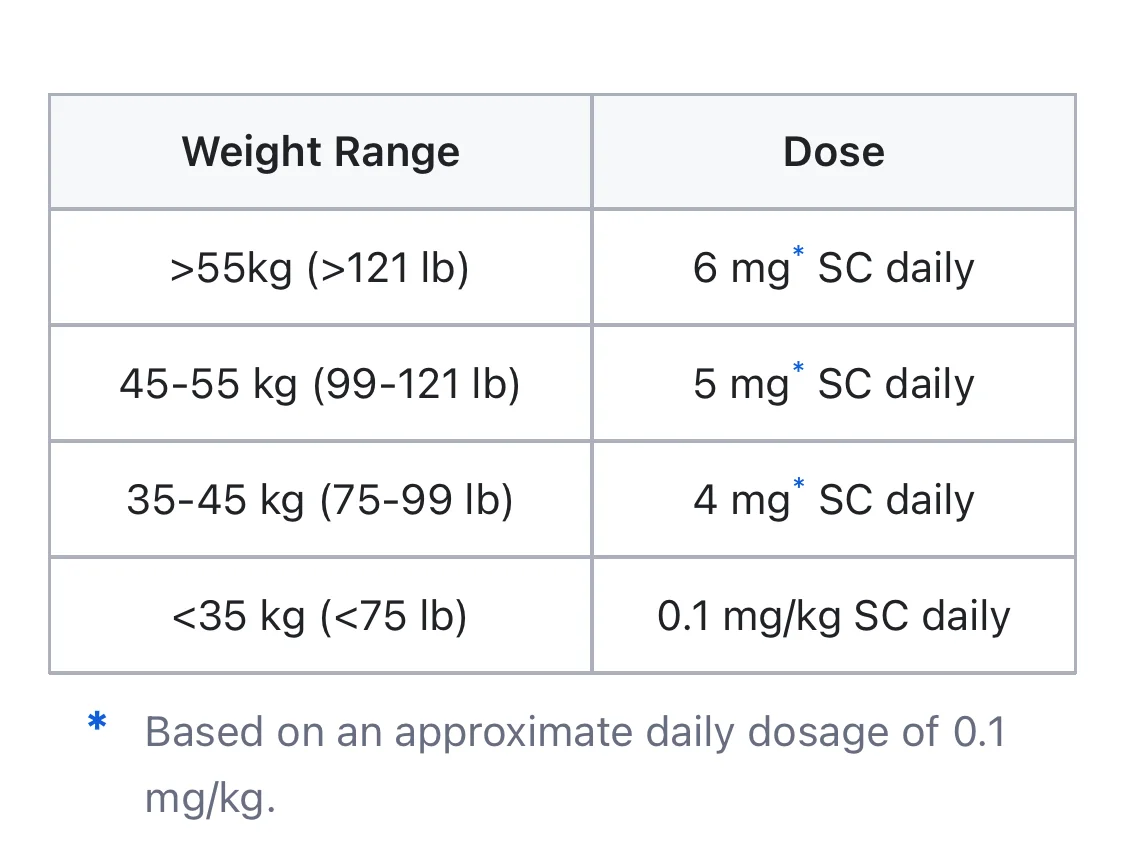
Task: Select the >55kg (>121 lb) cell
Action: [320, 268]
